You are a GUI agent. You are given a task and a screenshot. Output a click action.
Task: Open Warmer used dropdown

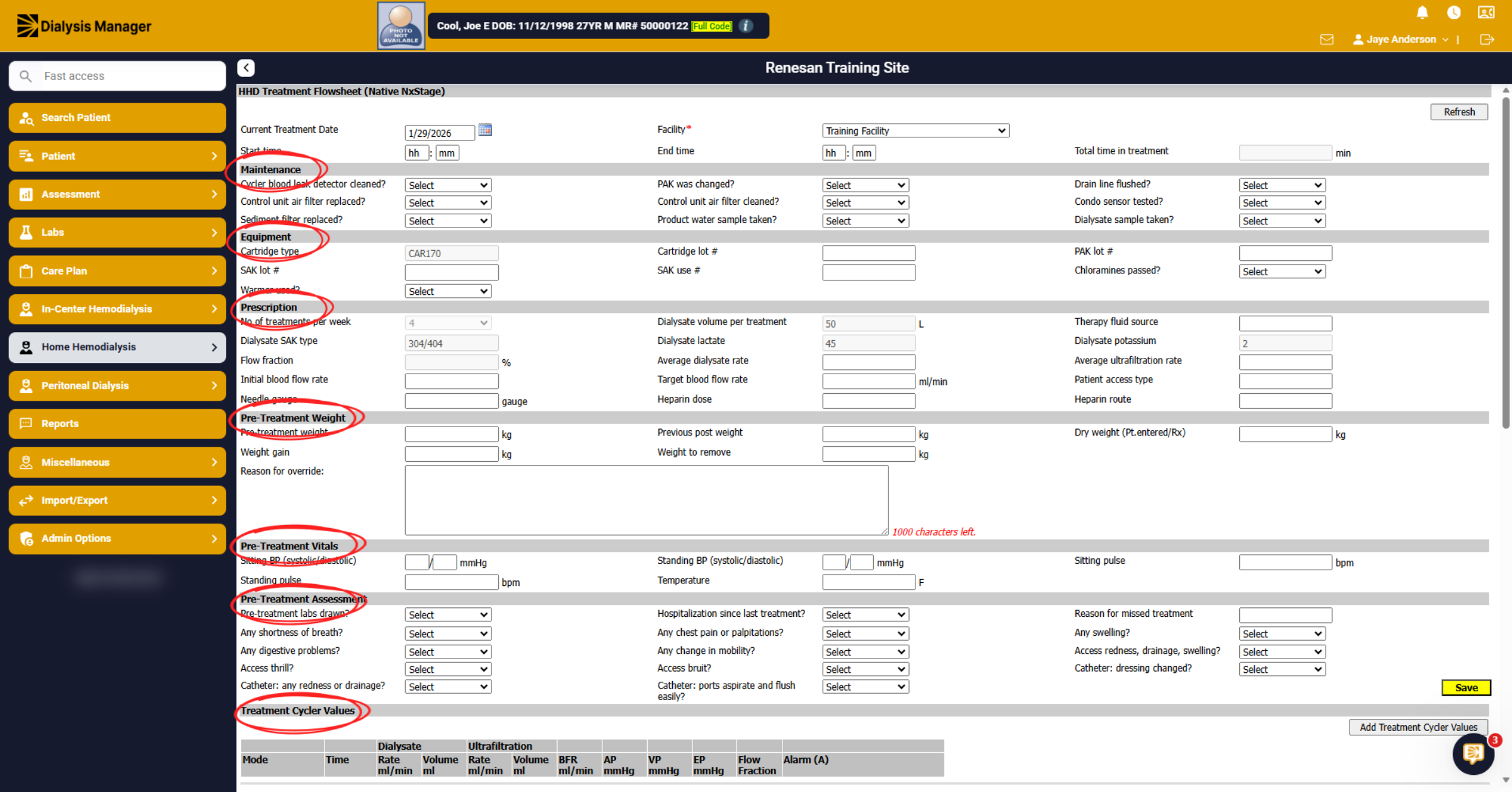point(448,291)
